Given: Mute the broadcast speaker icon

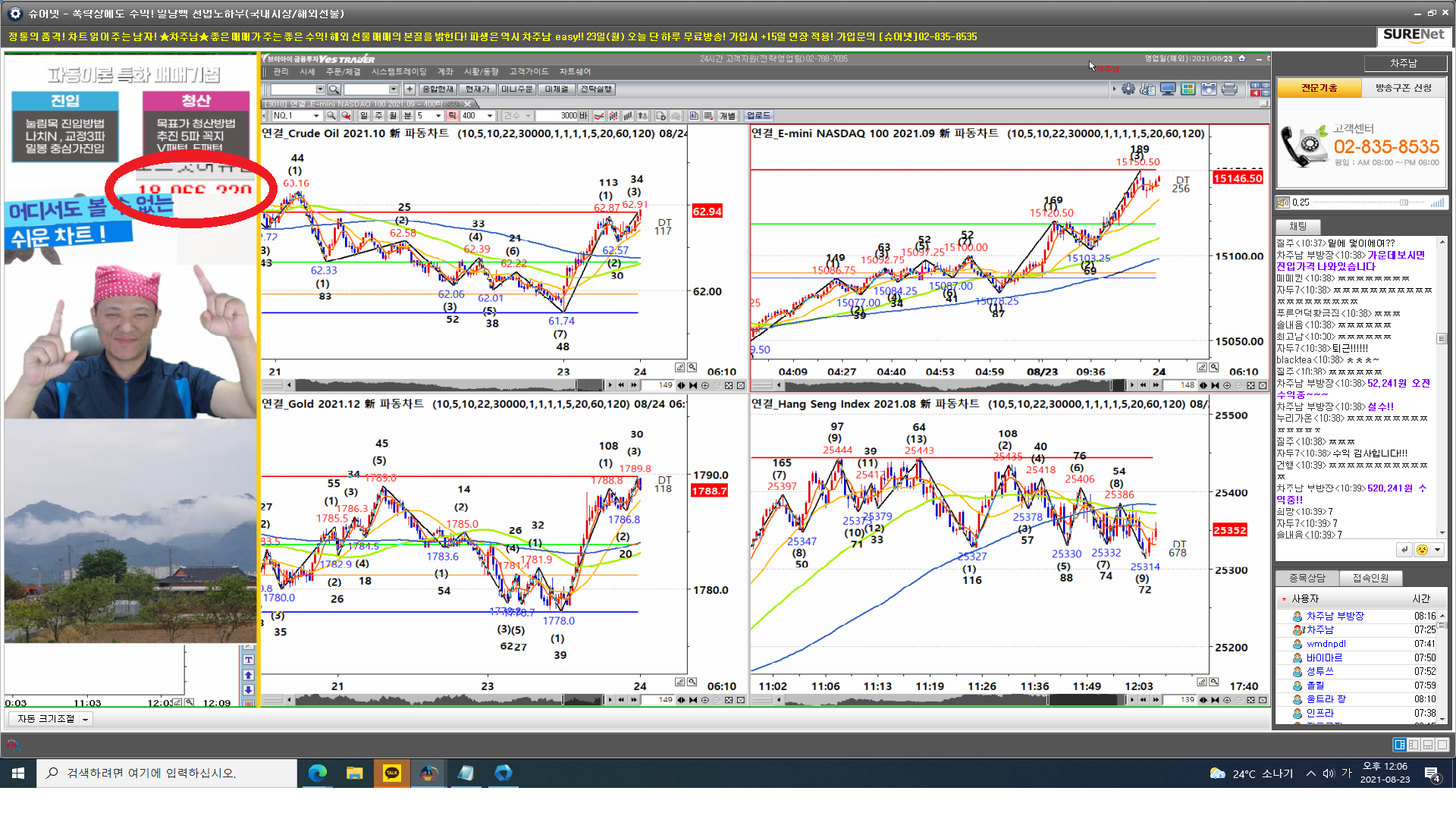Looking at the screenshot, I should (x=1282, y=202).
